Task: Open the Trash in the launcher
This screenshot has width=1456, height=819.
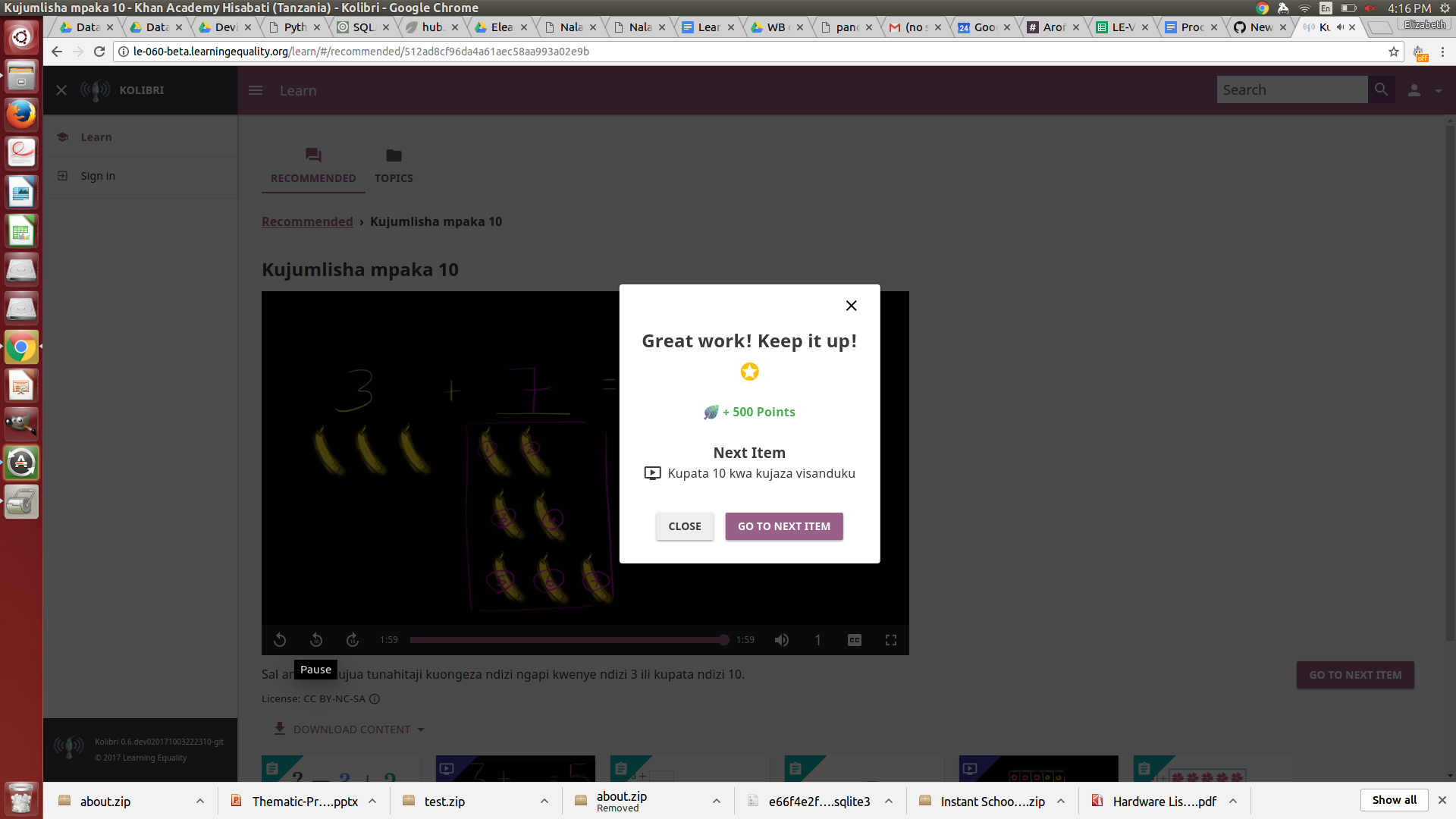Action: click(x=21, y=799)
